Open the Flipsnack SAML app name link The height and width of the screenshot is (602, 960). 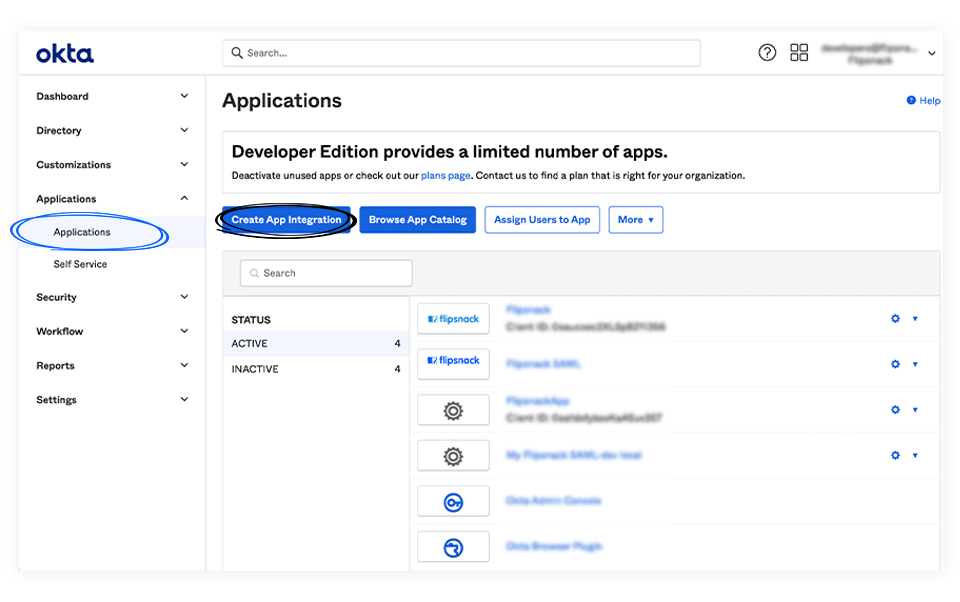[543, 364]
